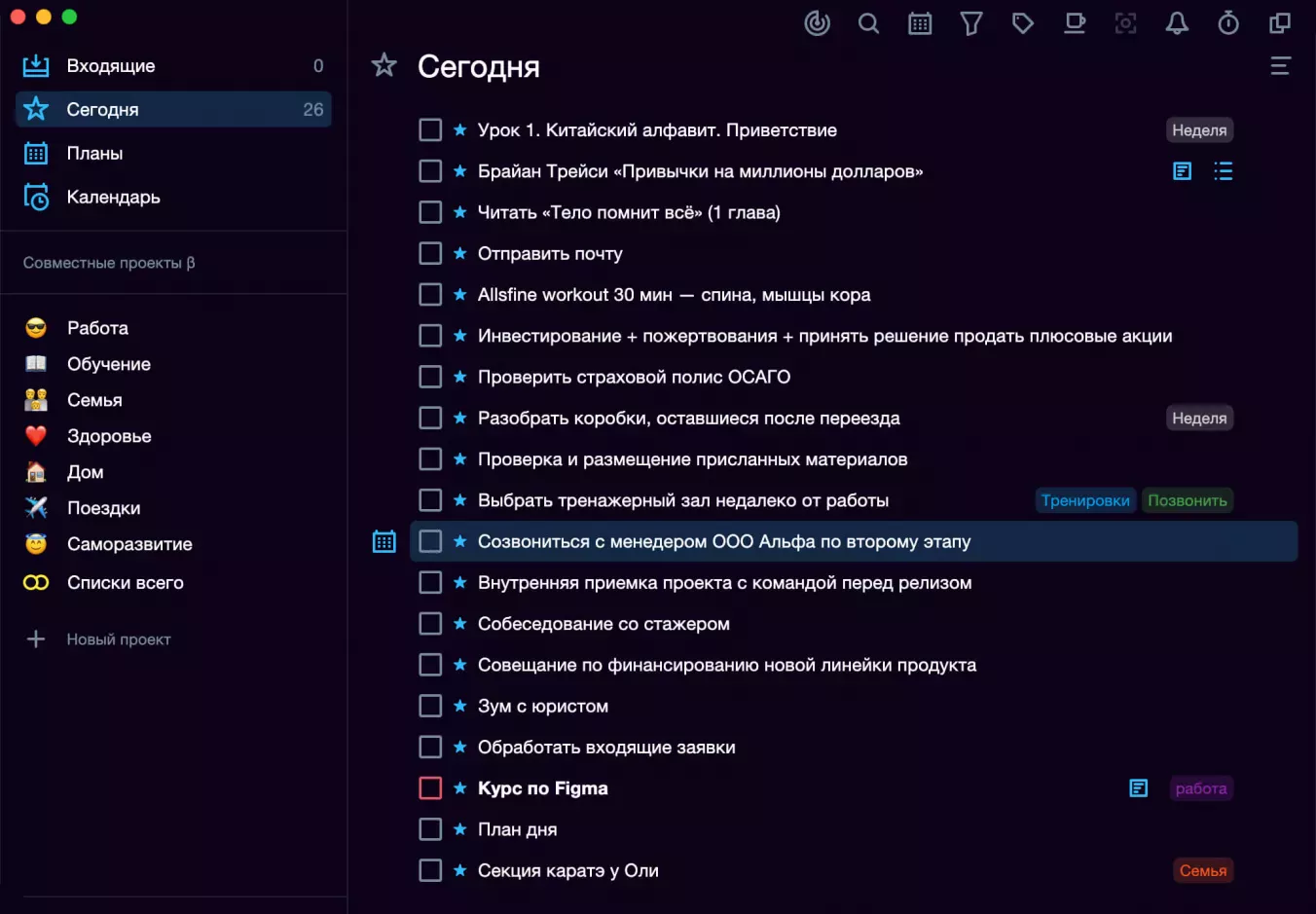This screenshot has height=914, width=1316.
Task: Click the Тренировки tag
Action: click(1085, 500)
